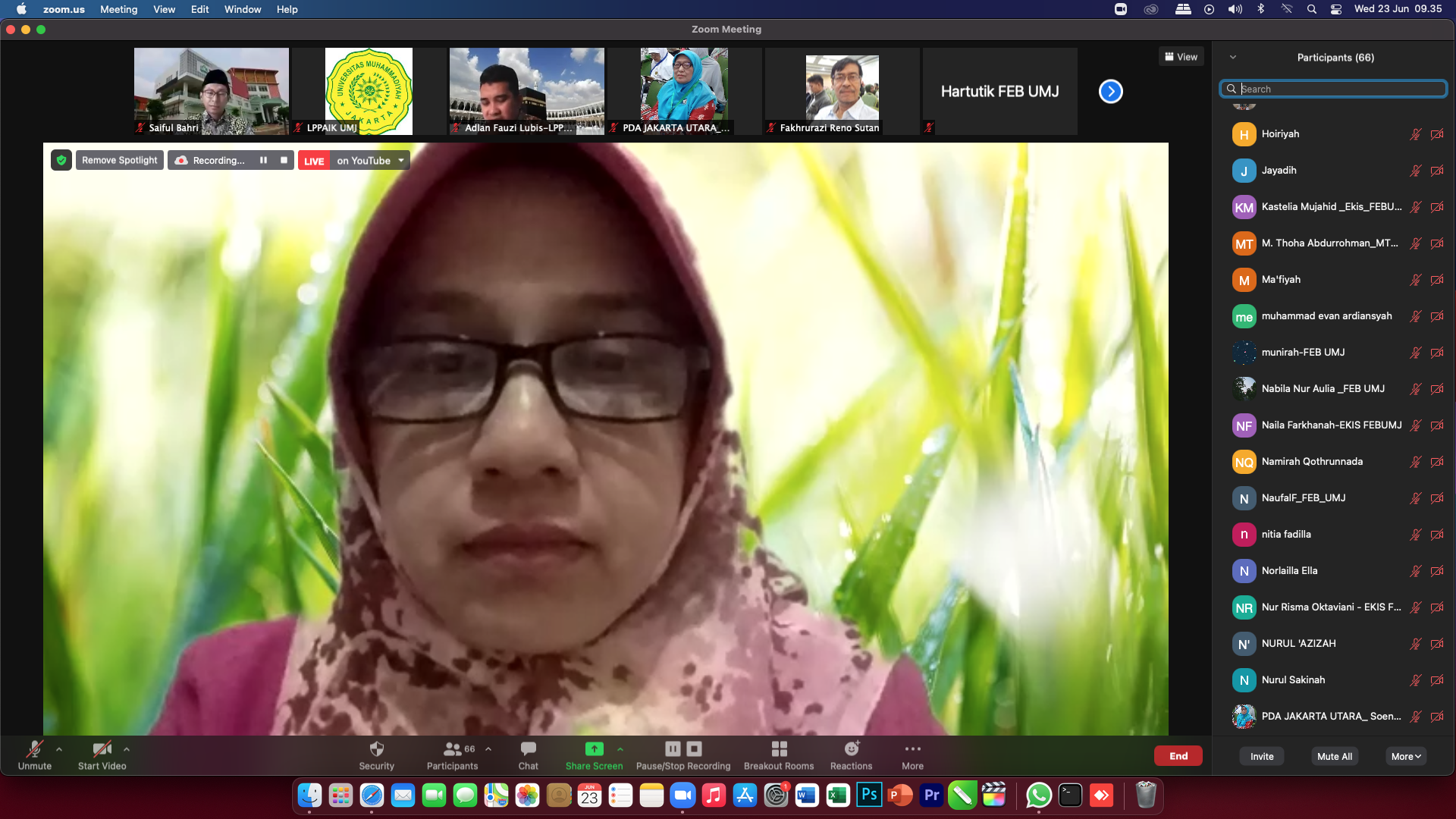Click Pause/Stop Recording in toolbar

coord(683,755)
